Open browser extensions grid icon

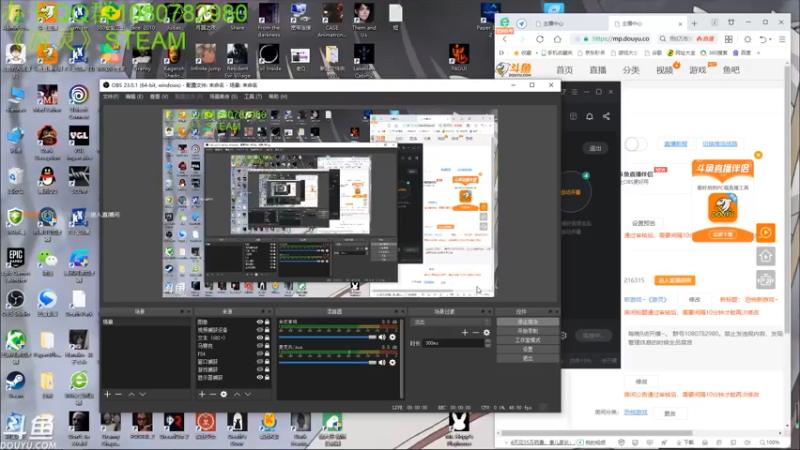coord(729,39)
